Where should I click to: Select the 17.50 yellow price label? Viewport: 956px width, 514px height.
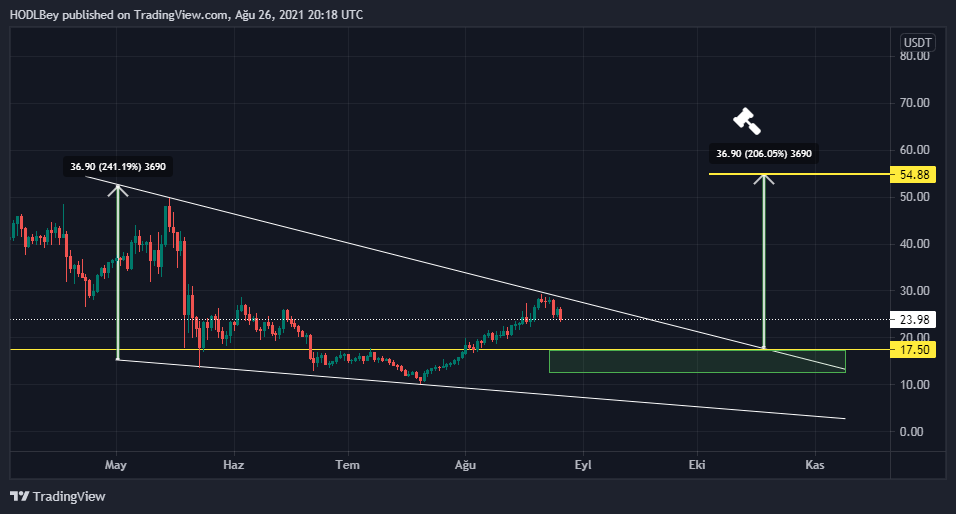pos(913,350)
